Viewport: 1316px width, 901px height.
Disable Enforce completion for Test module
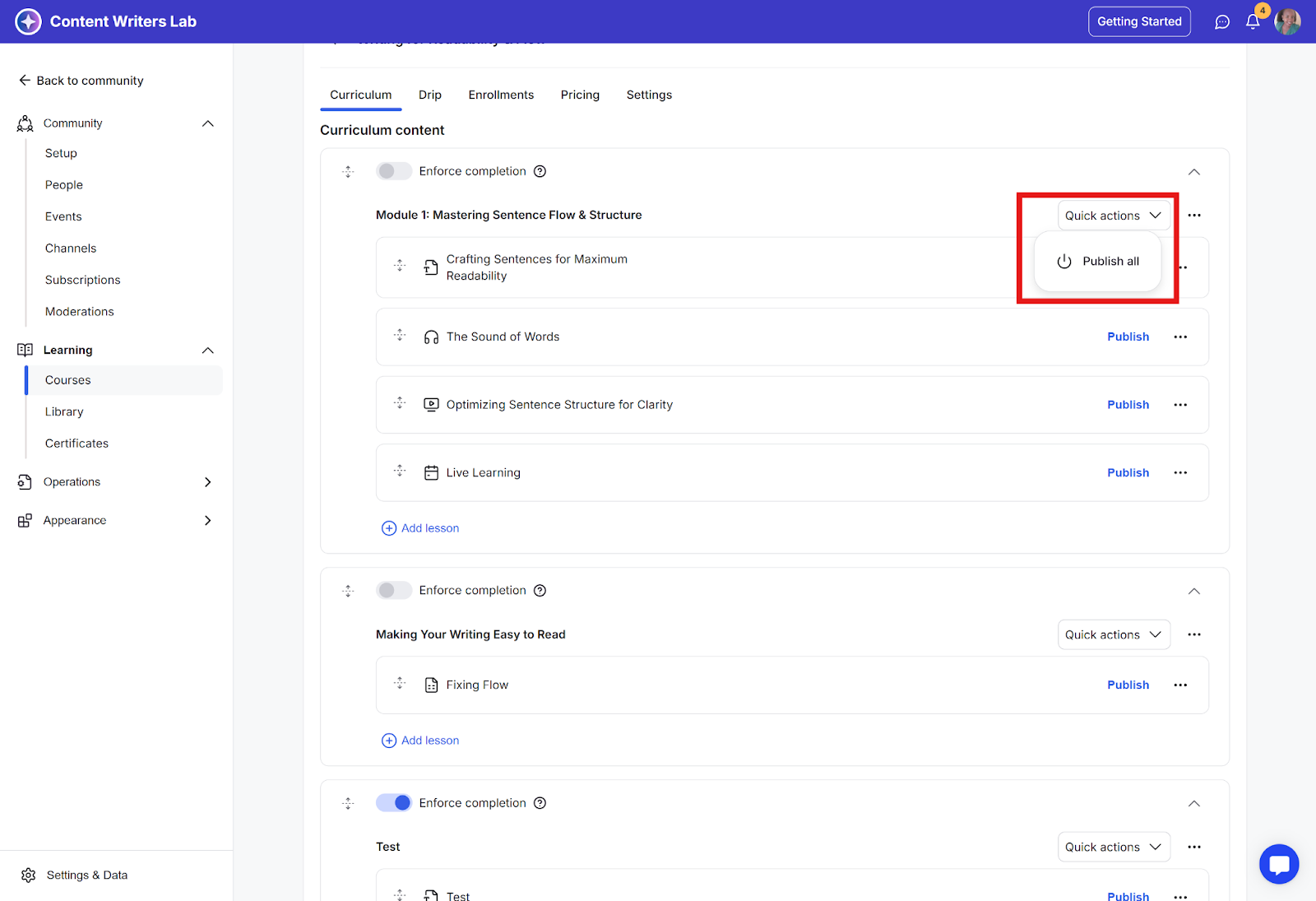393,803
